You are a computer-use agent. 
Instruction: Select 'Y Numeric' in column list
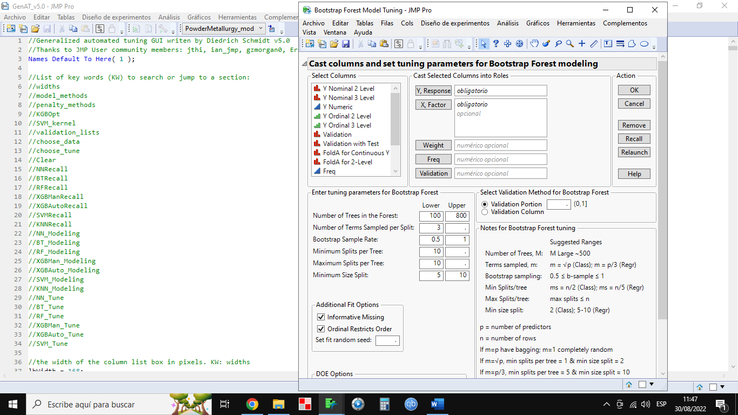(x=337, y=107)
